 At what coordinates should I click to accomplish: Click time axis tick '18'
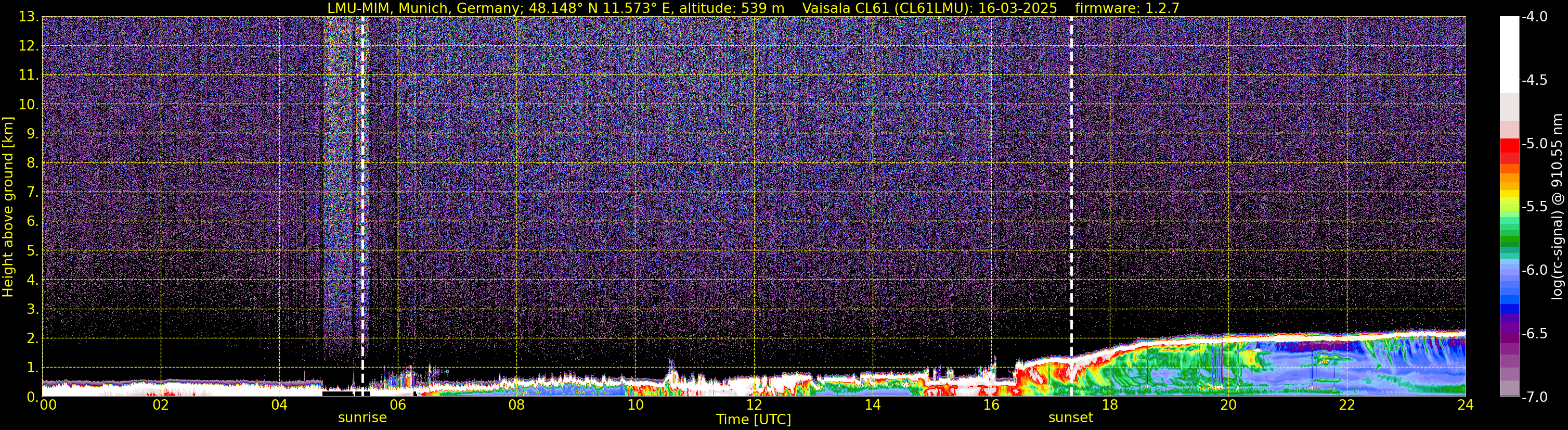[1110, 405]
